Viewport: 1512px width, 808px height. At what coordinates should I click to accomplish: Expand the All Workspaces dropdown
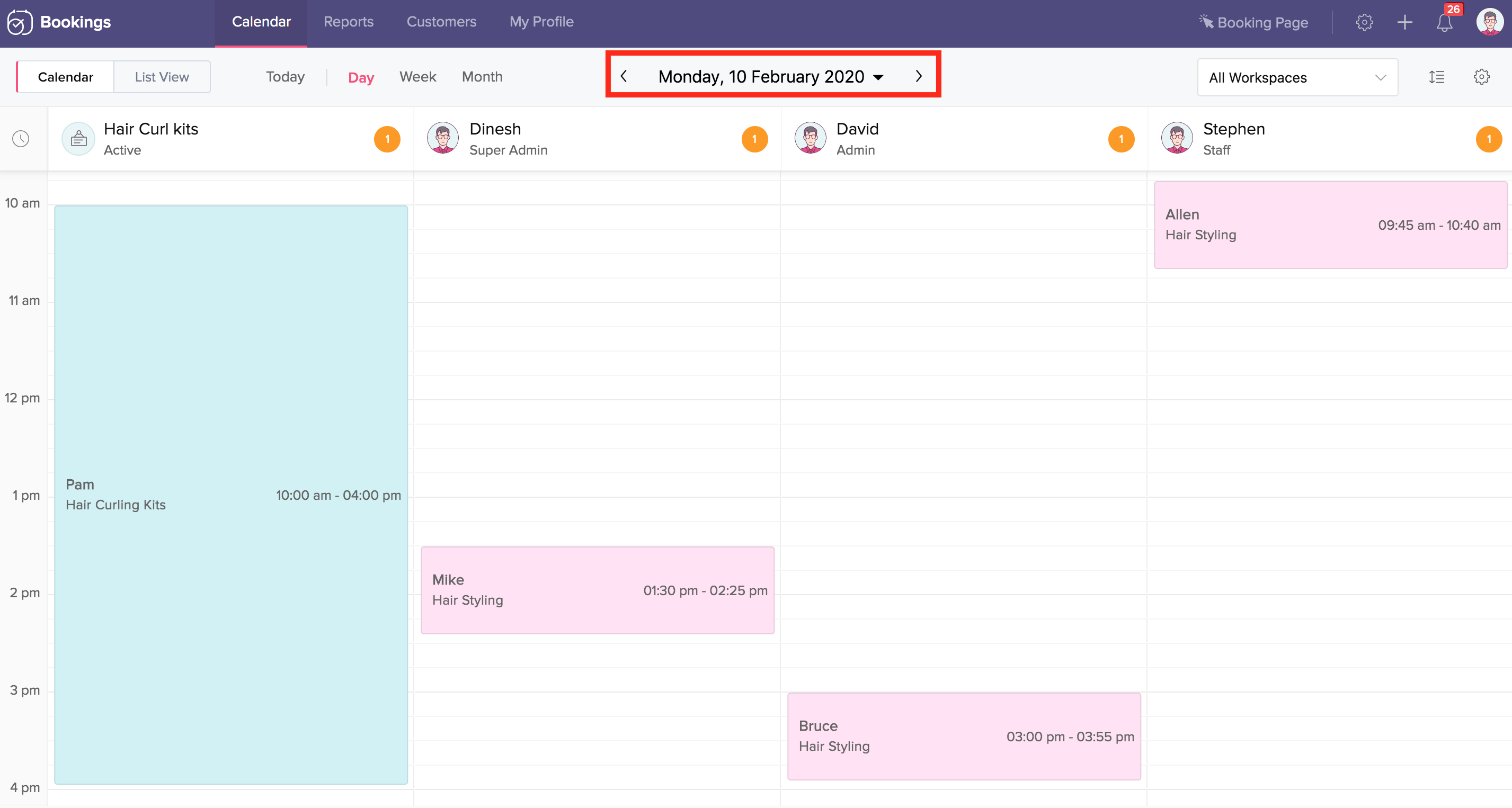[1297, 77]
